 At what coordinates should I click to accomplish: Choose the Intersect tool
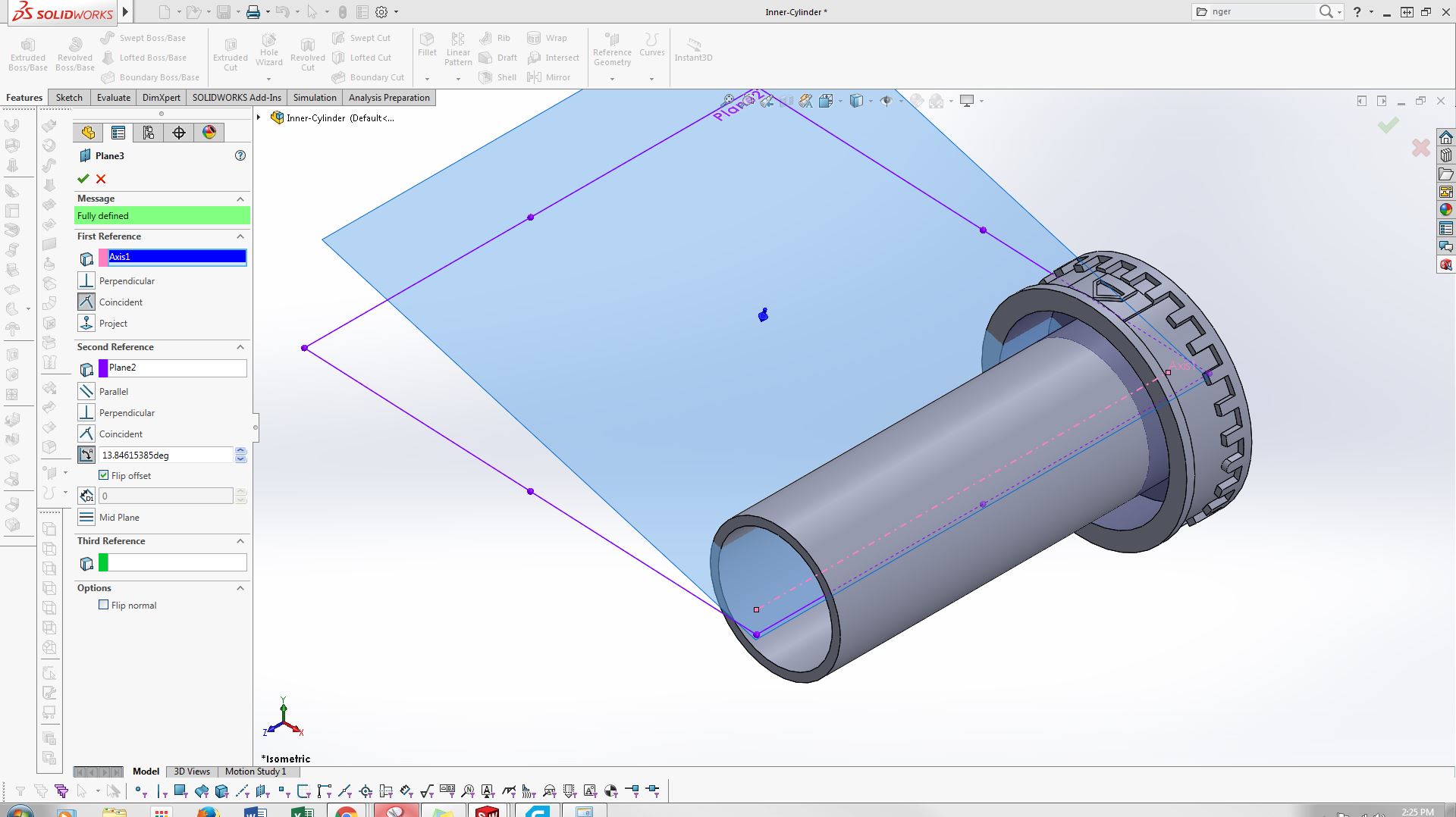[x=554, y=58]
